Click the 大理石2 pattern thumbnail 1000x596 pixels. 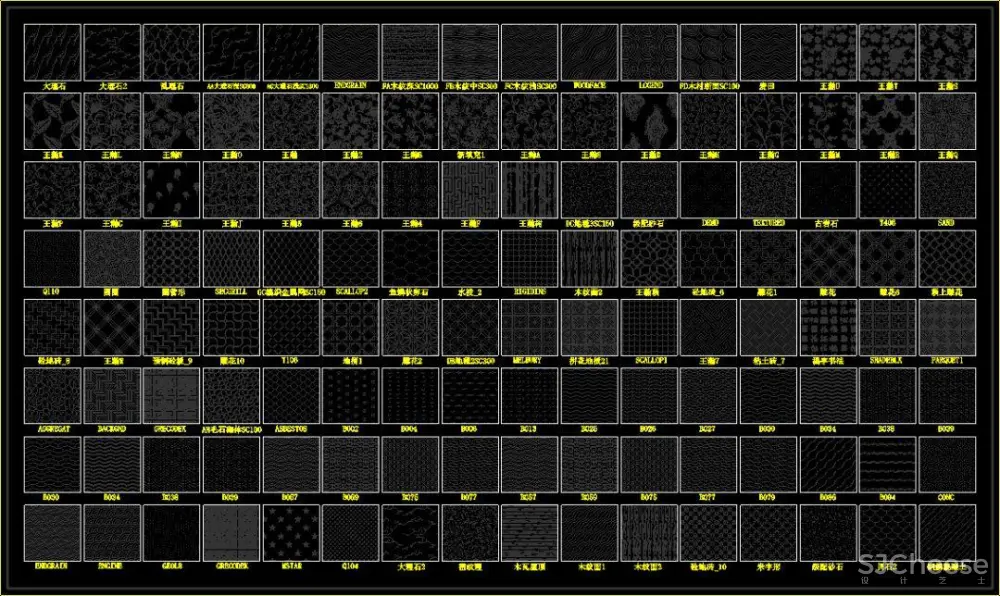[112, 52]
